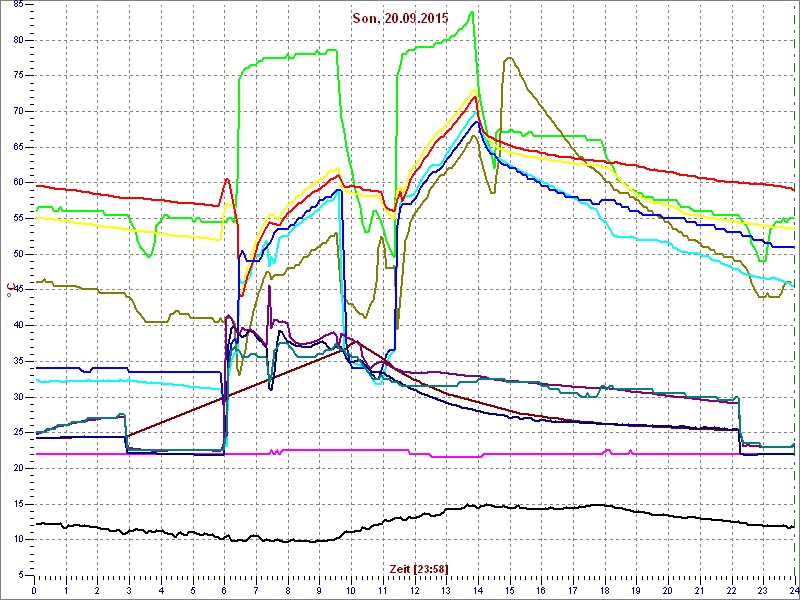
Task: Choose hour 16 on the time axis
Action: coord(541,591)
